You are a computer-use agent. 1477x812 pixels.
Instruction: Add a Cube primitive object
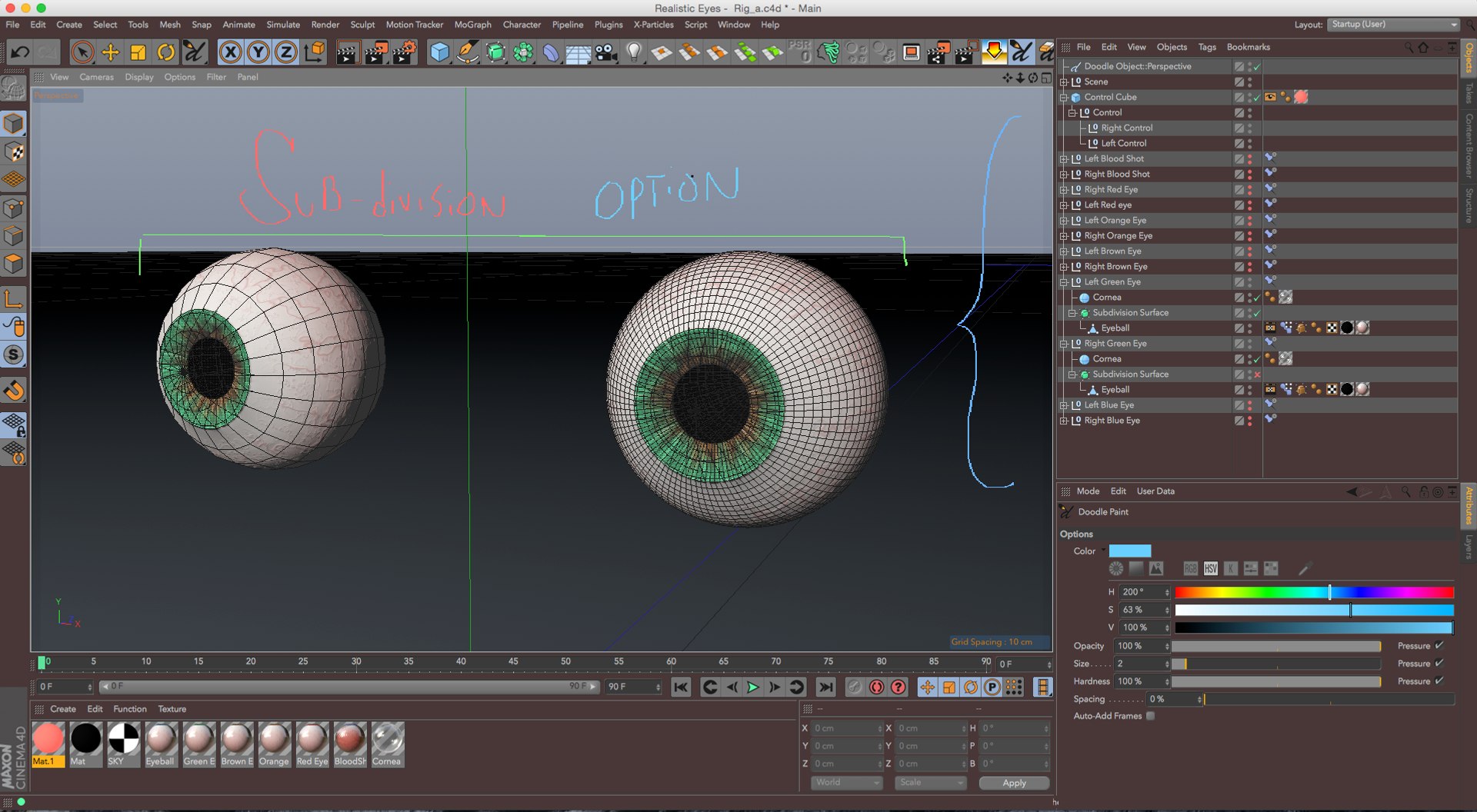coord(439,52)
